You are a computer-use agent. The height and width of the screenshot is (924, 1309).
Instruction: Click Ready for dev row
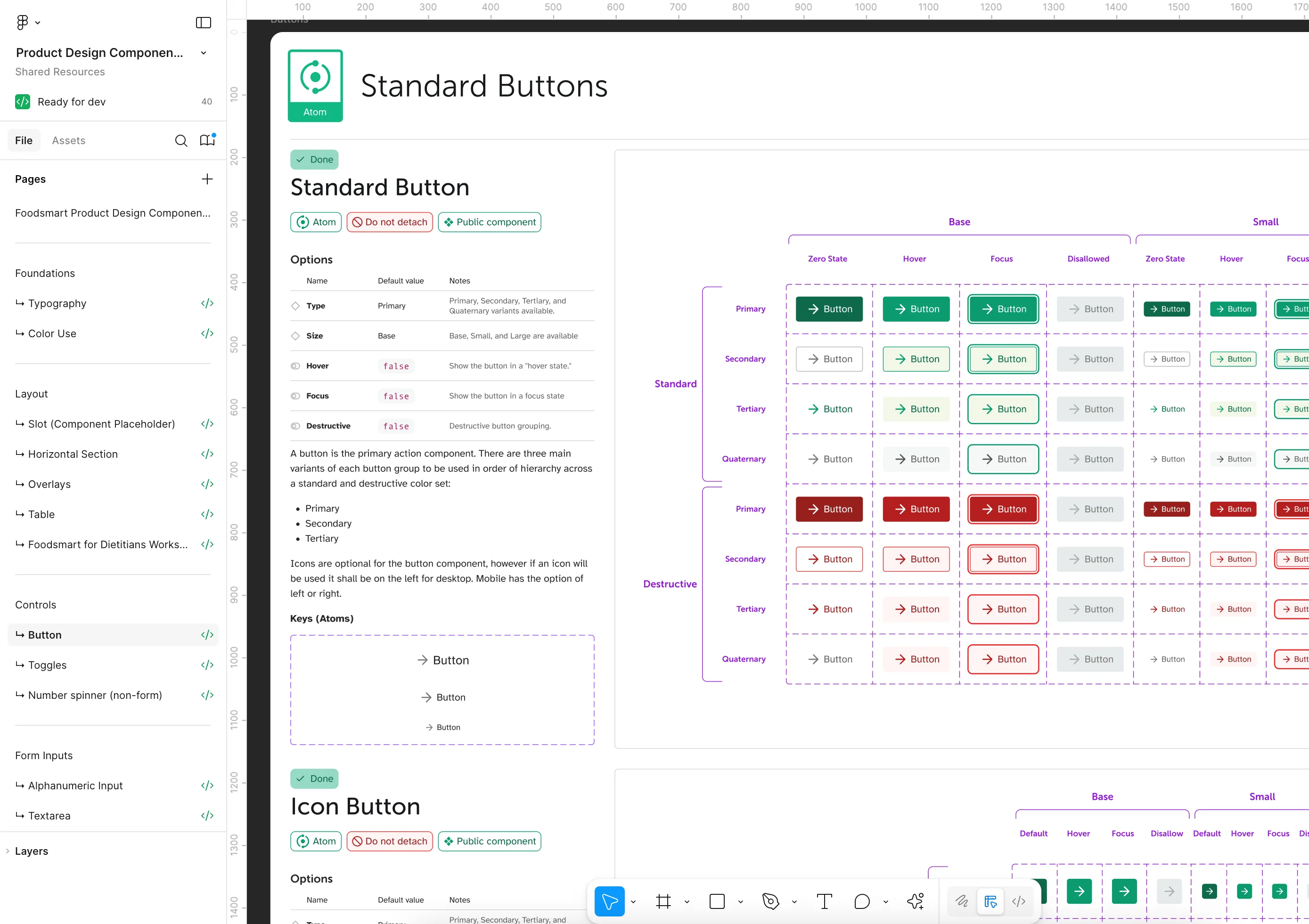pyautogui.click(x=113, y=101)
